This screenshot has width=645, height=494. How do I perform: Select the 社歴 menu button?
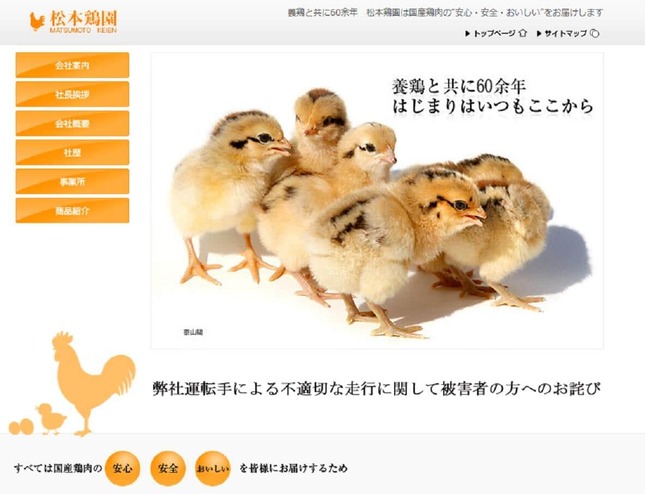coord(72,153)
